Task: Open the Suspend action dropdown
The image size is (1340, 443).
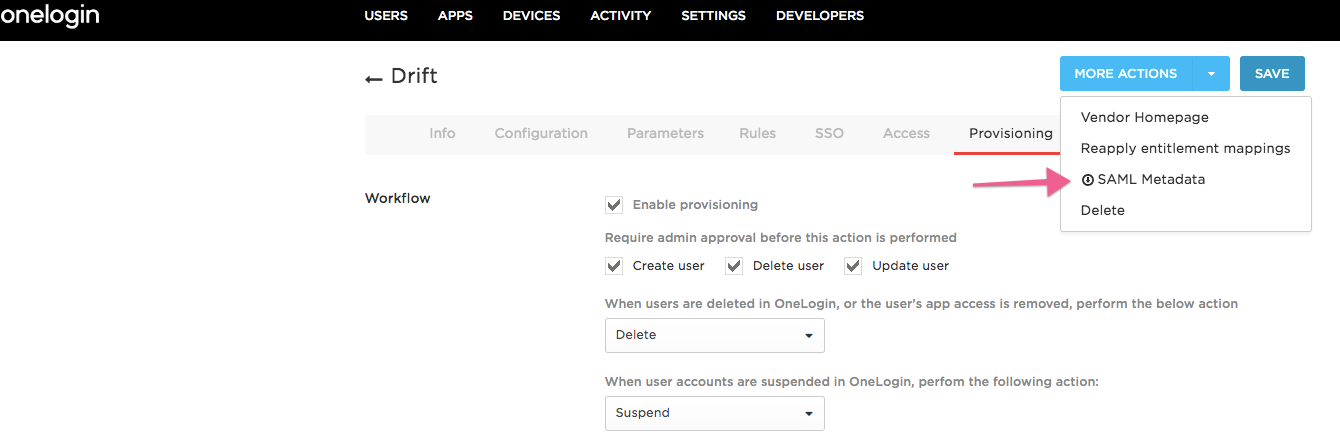Action: 715,413
